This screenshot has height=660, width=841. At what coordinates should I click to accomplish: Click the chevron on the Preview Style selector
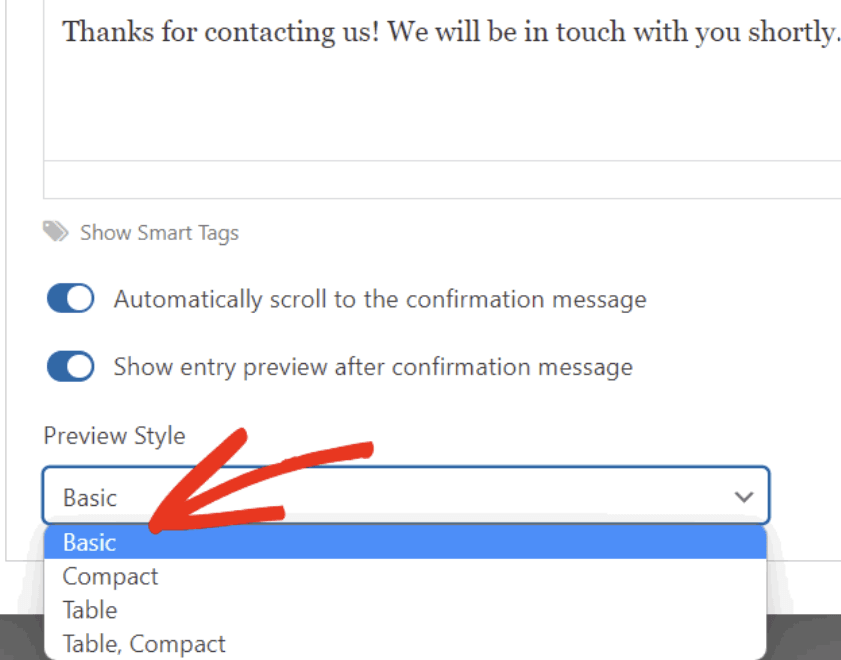tap(743, 495)
